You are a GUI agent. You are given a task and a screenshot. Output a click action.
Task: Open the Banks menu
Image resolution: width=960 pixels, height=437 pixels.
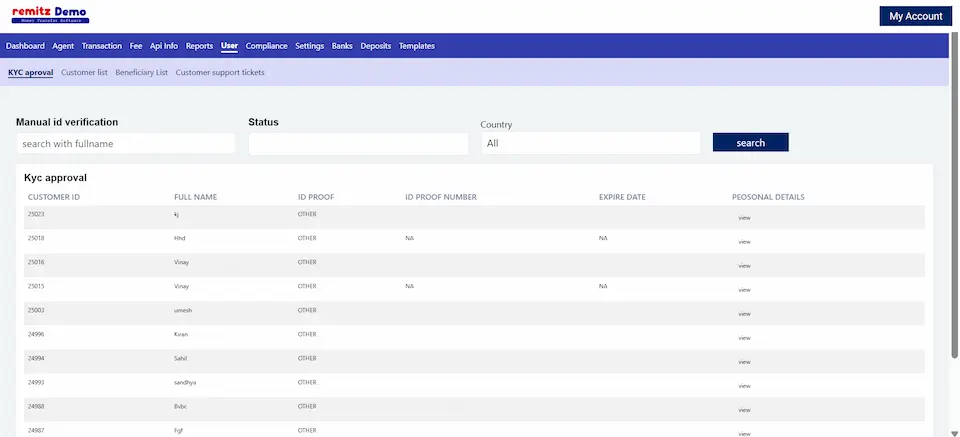click(x=342, y=46)
